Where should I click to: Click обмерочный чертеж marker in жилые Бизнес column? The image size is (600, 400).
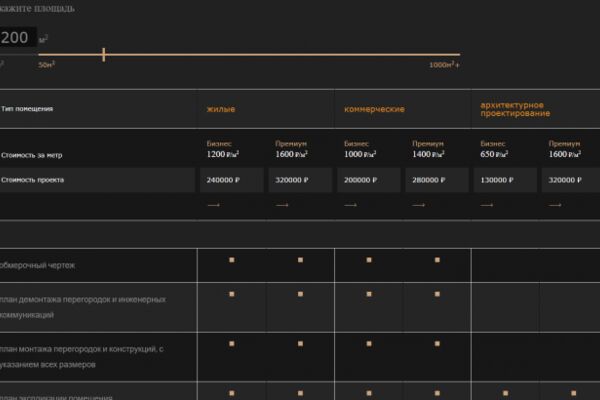click(232, 260)
